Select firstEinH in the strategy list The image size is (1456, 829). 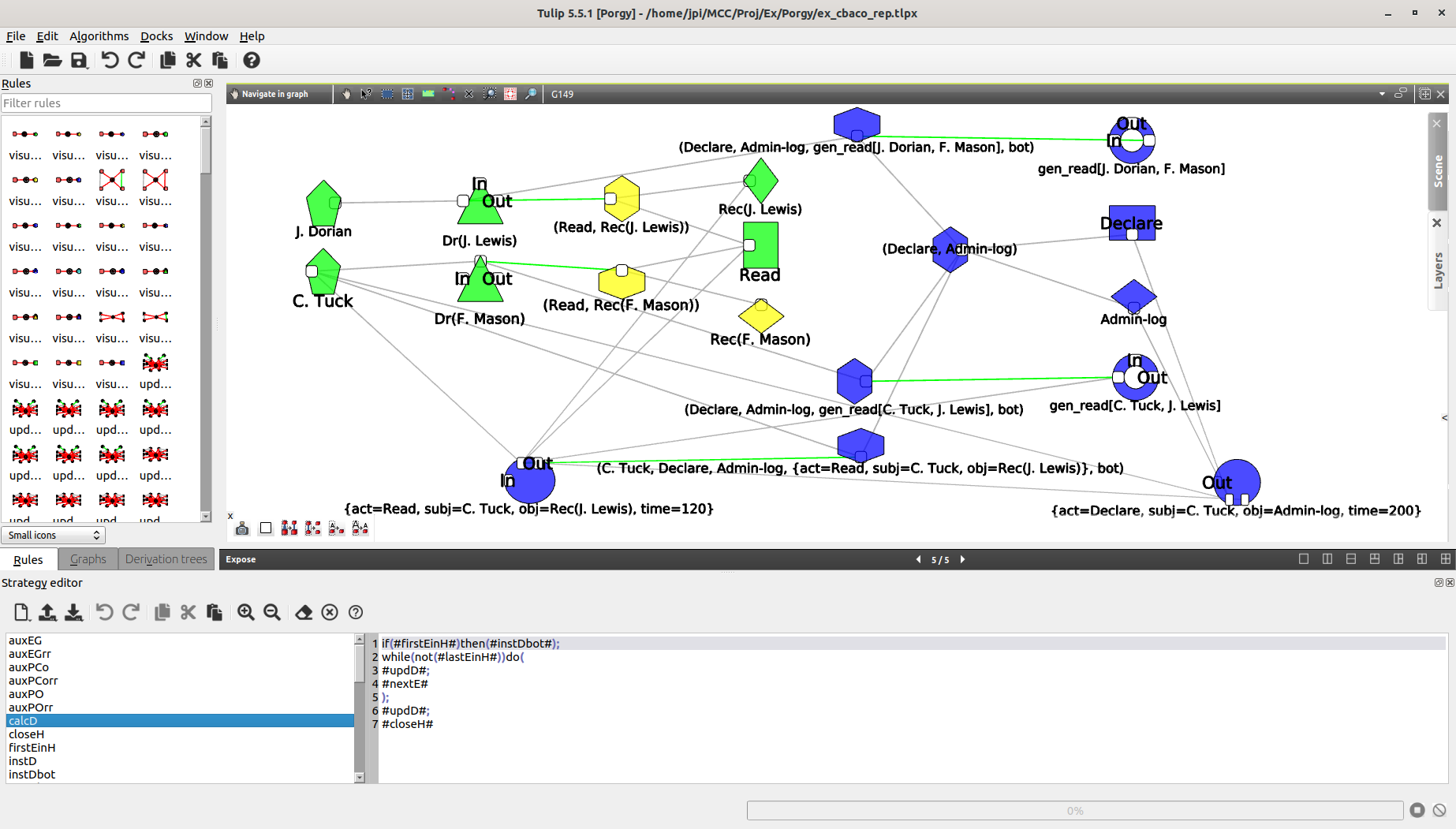(x=180, y=748)
